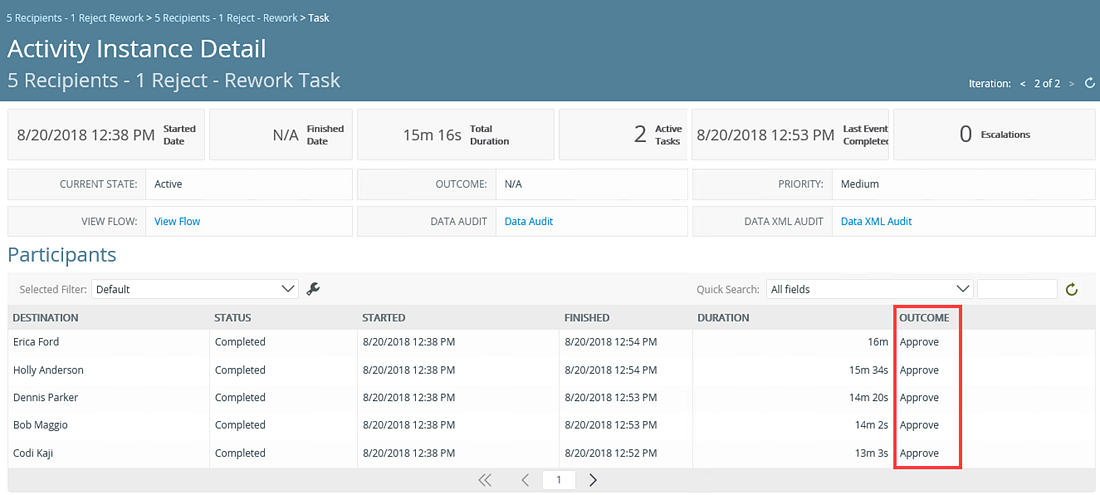Viewport: 1100px width, 495px height.
Task: Select the Erica Ford participant row
Action: 36,342
